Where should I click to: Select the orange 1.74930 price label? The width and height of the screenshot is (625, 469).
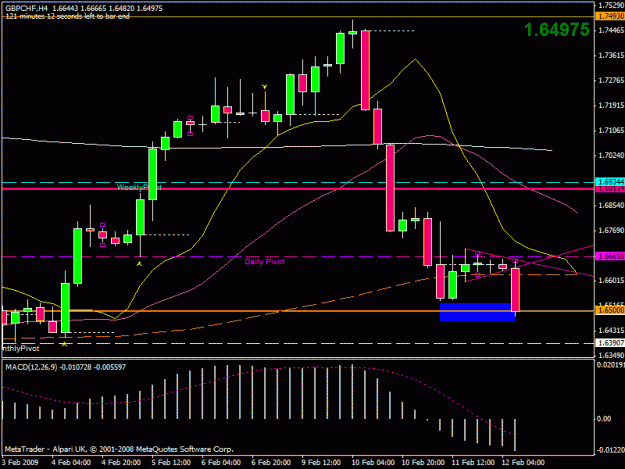610,16
